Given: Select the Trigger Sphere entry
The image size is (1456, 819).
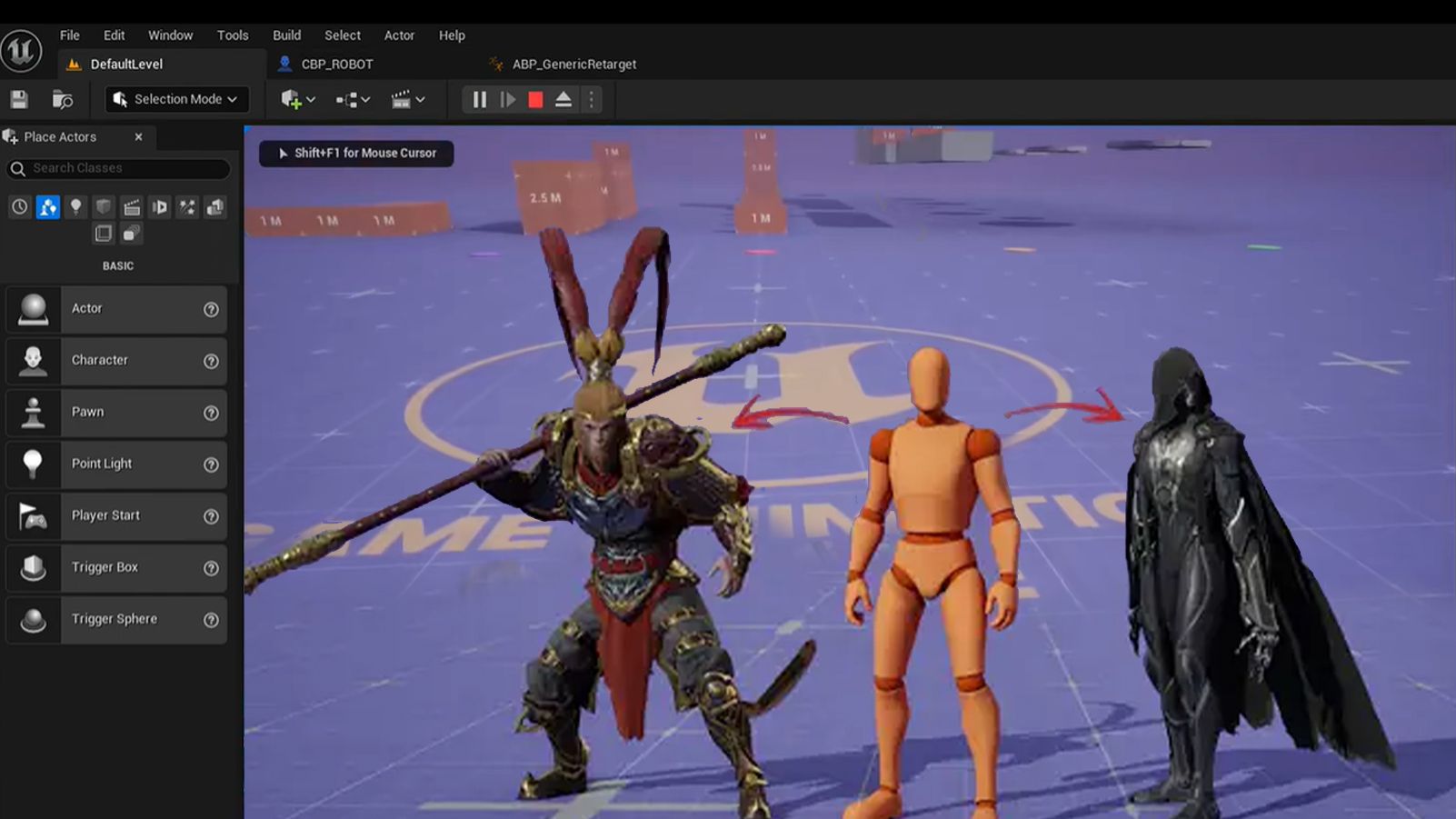Looking at the screenshot, I should (x=116, y=620).
